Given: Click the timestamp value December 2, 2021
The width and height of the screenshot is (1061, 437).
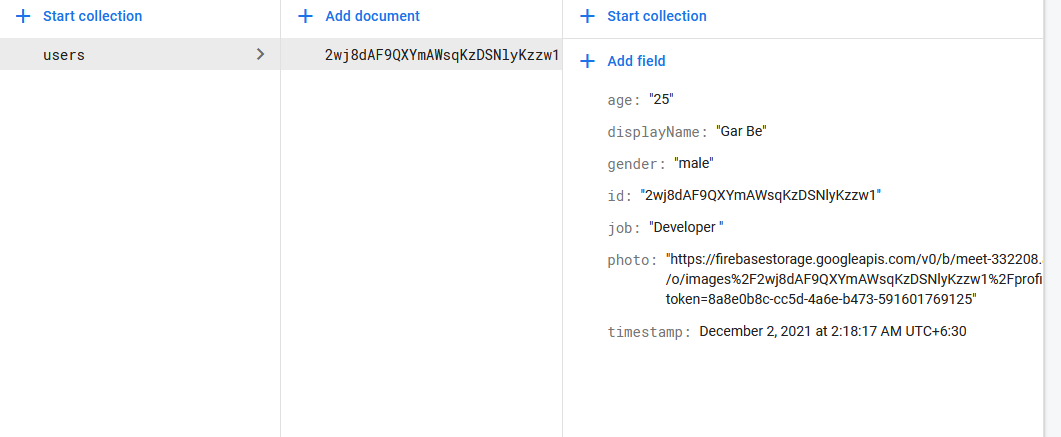Looking at the screenshot, I should 832,331.
